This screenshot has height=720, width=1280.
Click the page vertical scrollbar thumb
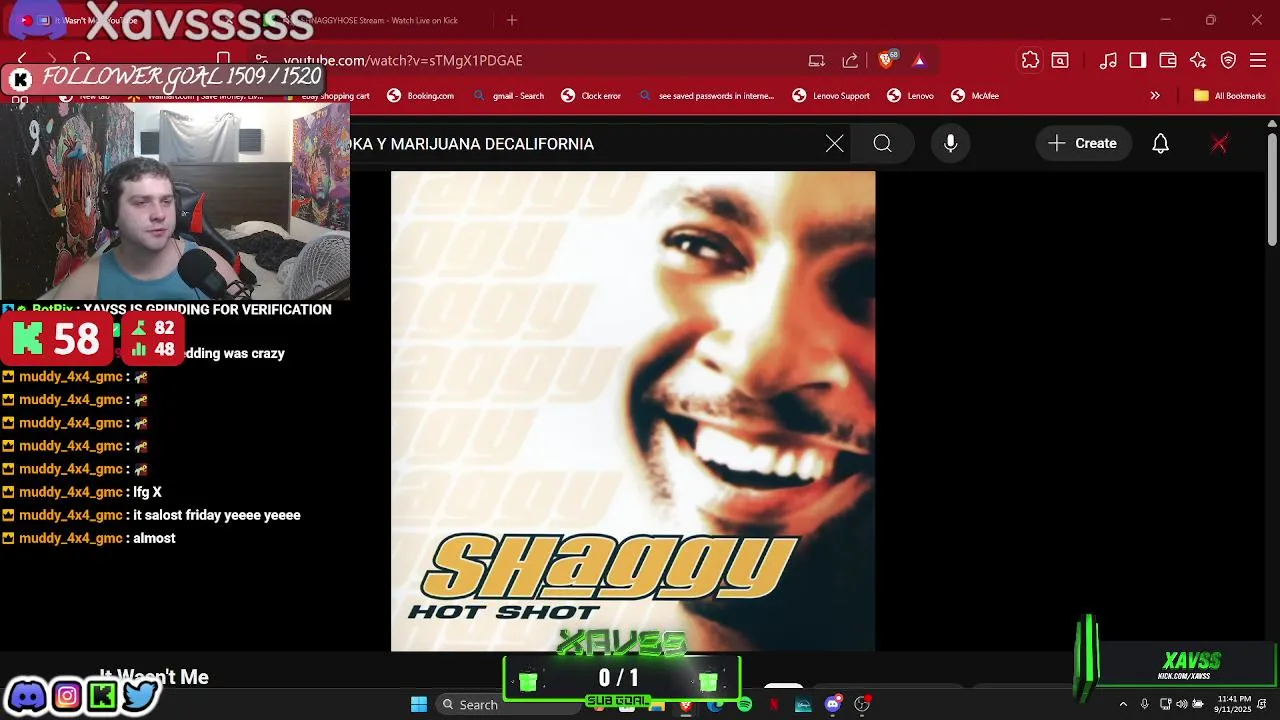(1272, 189)
